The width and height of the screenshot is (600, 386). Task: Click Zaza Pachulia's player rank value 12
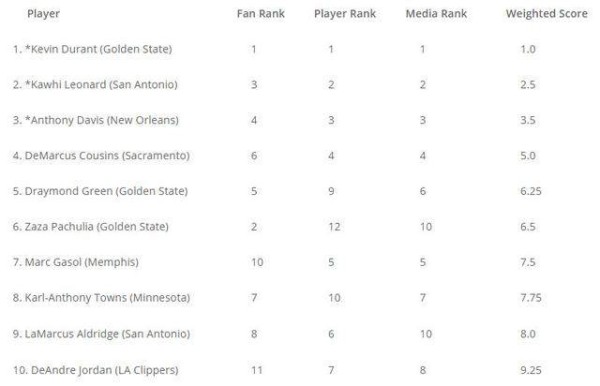coord(334,227)
